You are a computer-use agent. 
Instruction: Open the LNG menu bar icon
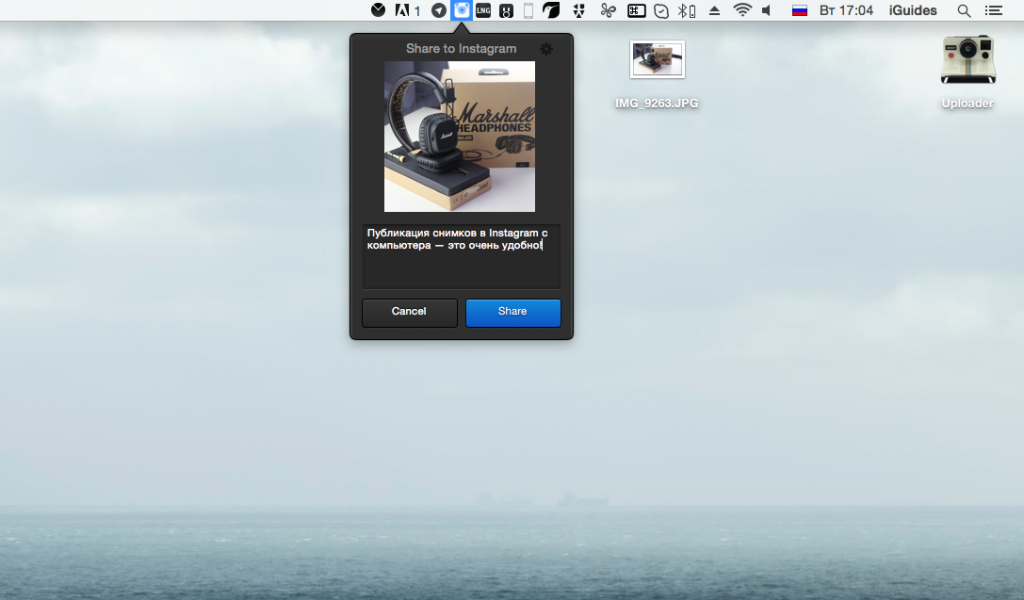(x=483, y=10)
